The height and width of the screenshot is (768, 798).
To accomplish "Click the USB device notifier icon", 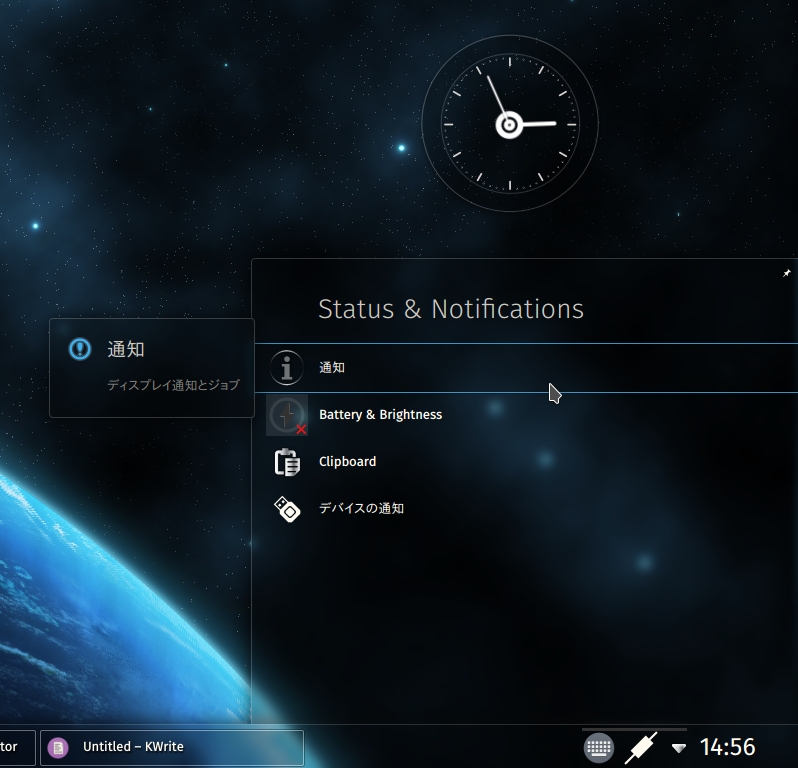I will coord(287,508).
